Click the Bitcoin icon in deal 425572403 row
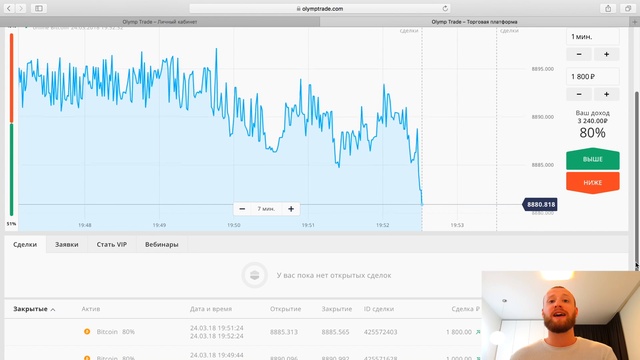This screenshot has height=360, width=640. pos(87,332)
